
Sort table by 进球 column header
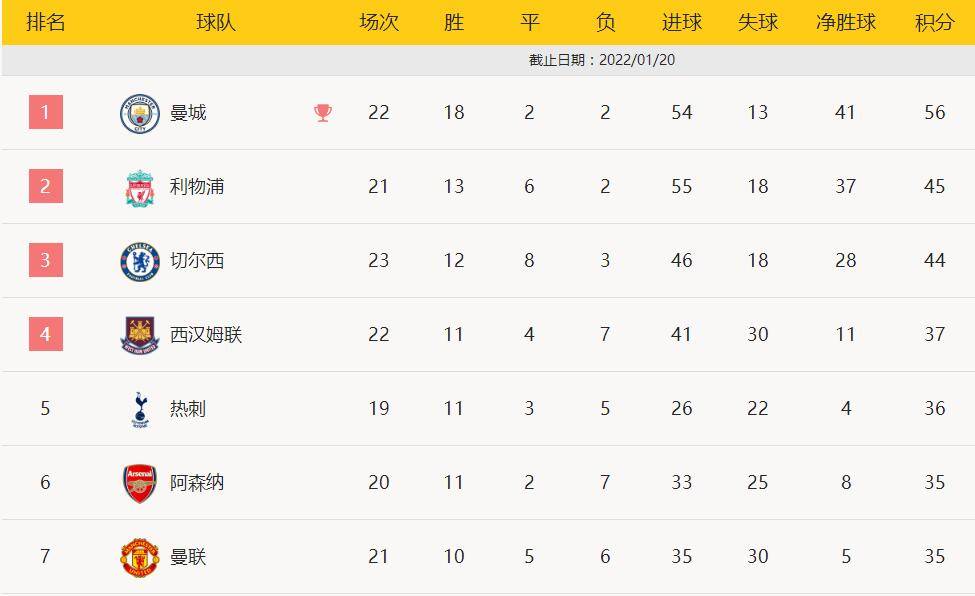(682, 22)
